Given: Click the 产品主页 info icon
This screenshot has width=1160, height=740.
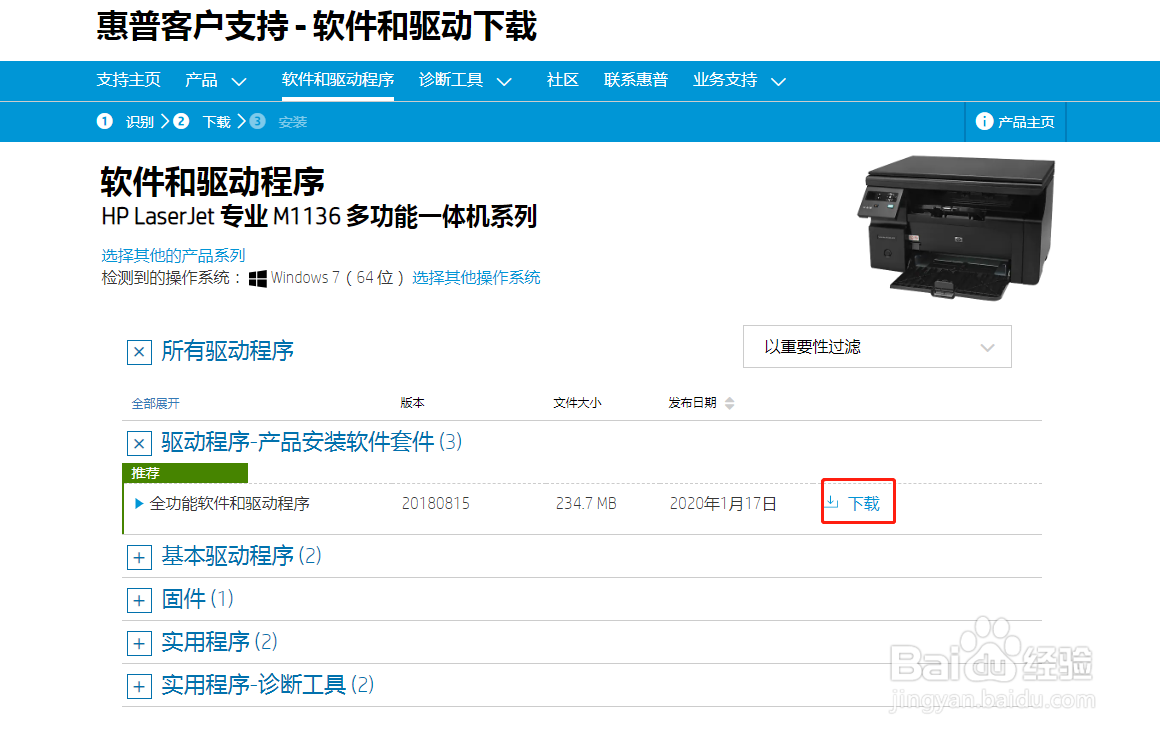Looking at the screenshot, I should 985,121.
